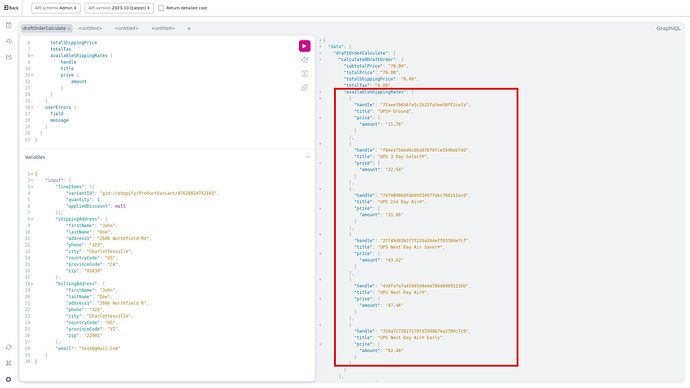
Task: Show query history in the left sidebar
Action: [9, 41]
